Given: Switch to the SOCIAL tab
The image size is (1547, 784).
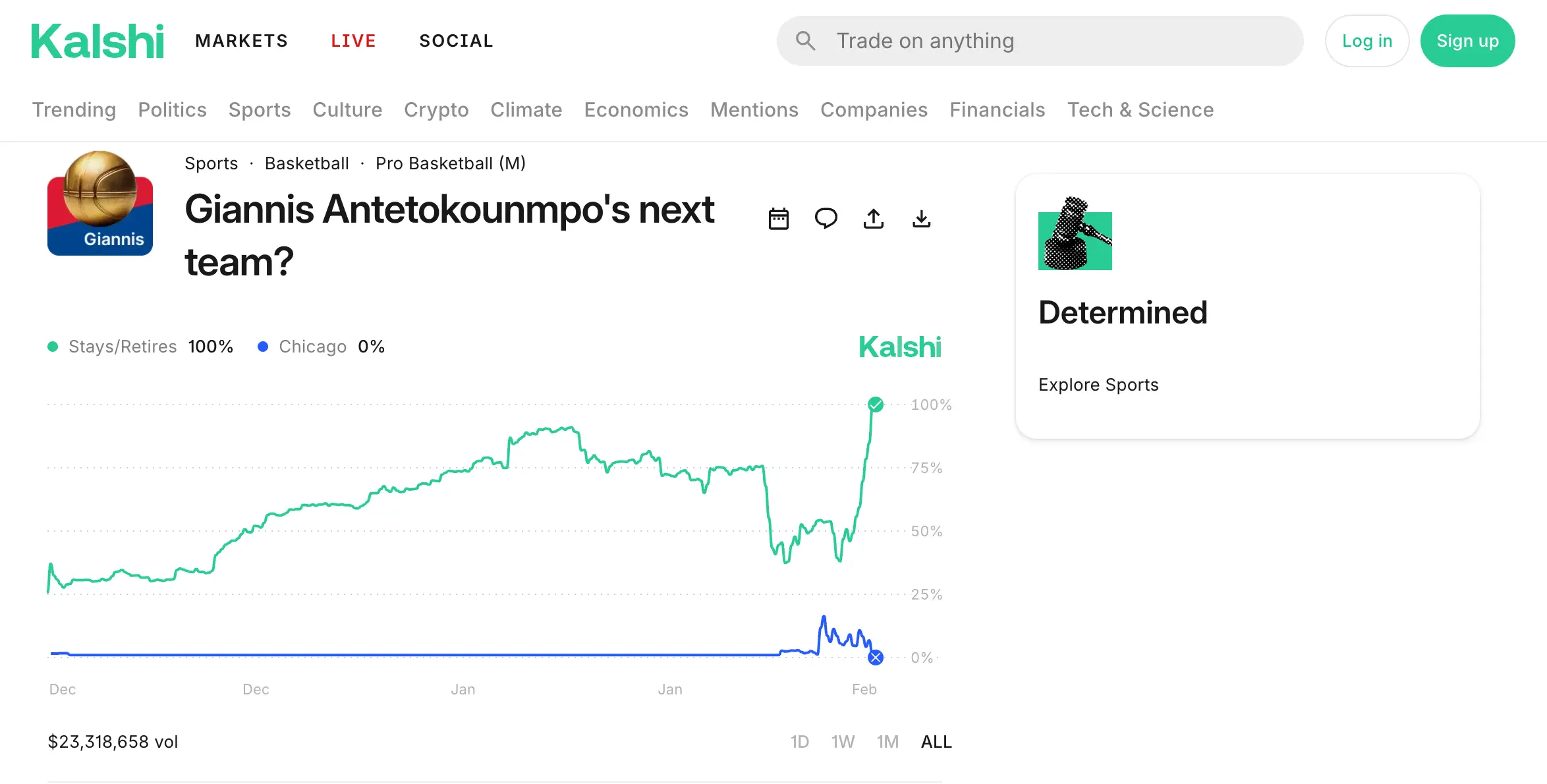Looking at the screenshot, I should click(x=455, y=40).
